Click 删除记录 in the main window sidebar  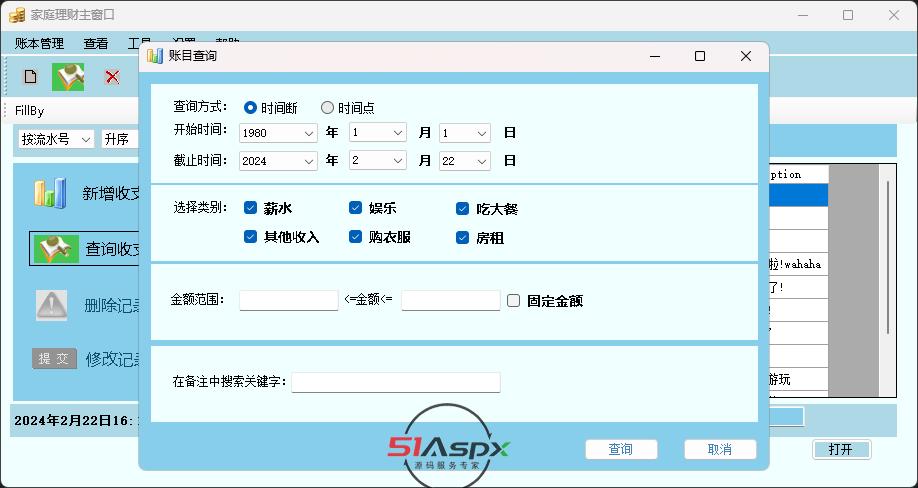pyautogui.click(x=114, y=305)
